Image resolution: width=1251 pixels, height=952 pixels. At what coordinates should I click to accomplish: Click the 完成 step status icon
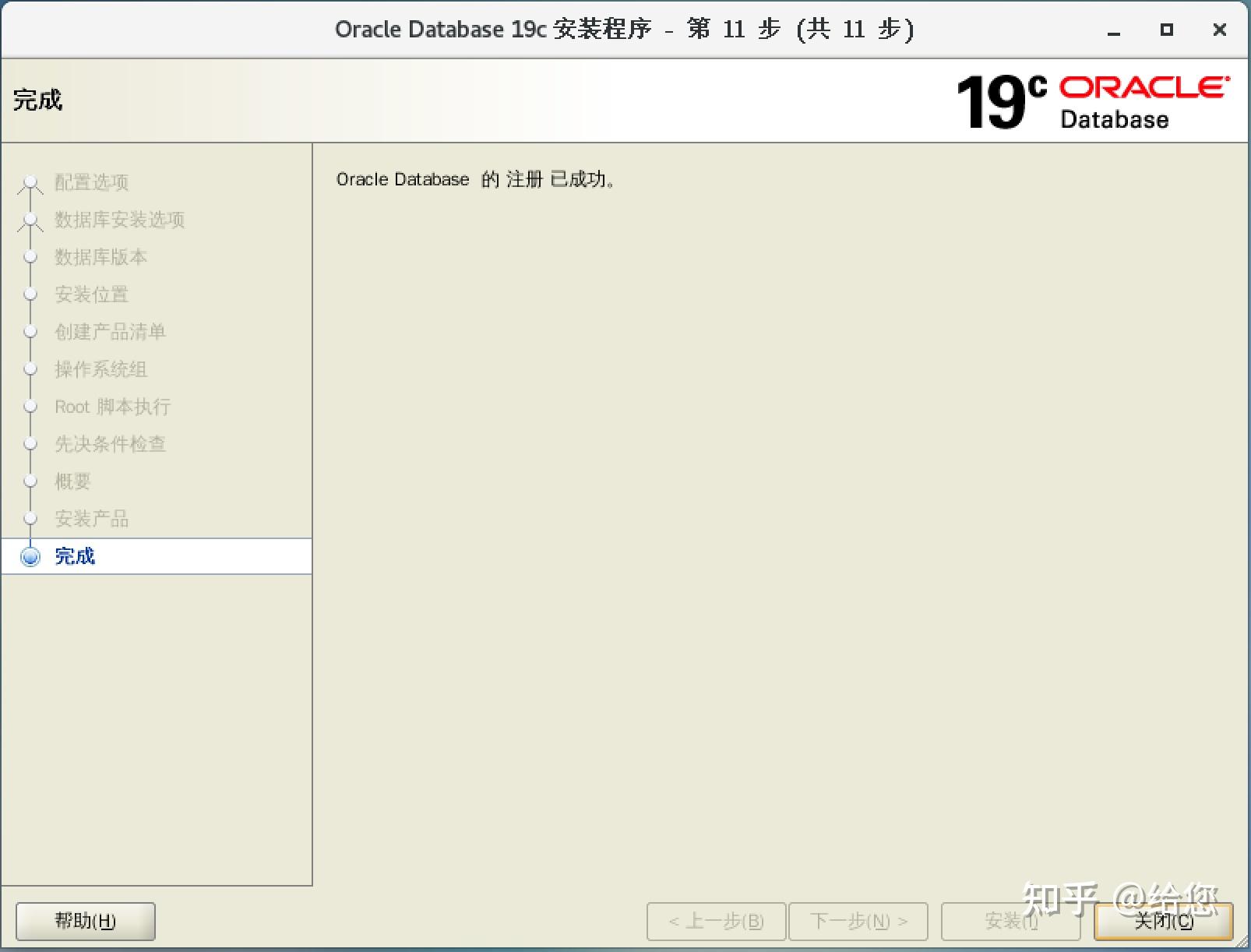[x=30, y=556]
